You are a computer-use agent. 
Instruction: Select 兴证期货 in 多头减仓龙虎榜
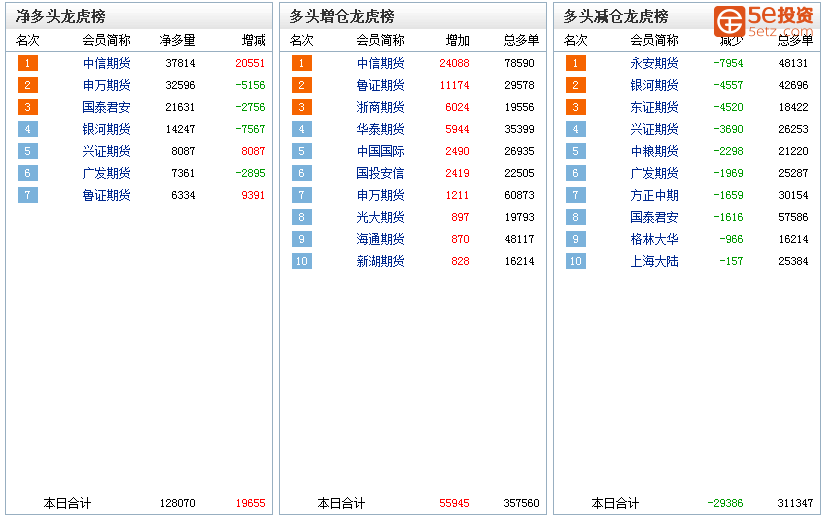pos(654,129)
